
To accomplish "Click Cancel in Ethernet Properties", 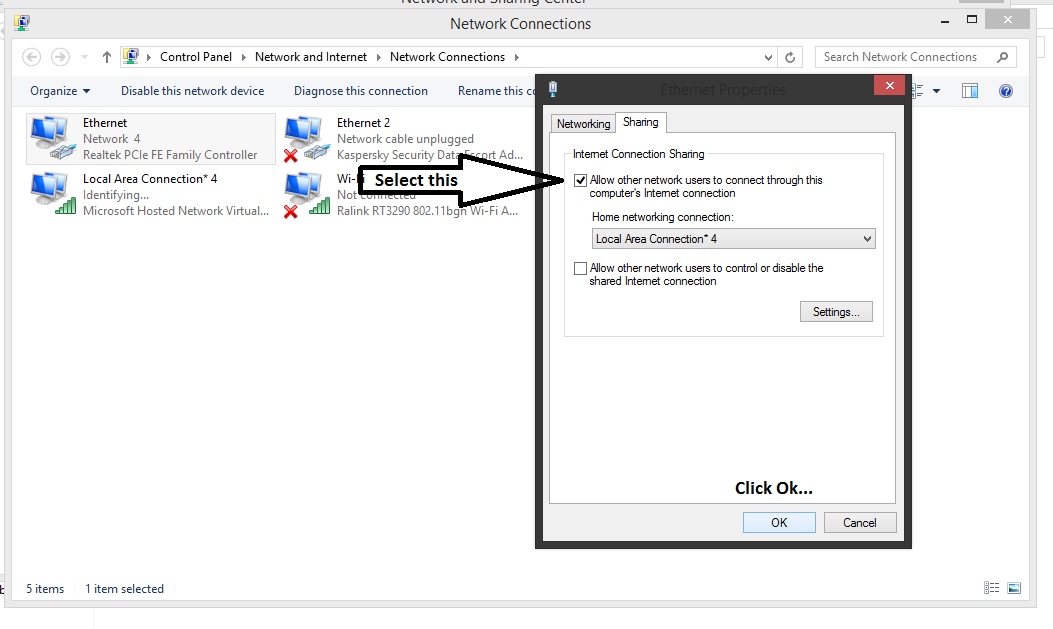I will click(x=860, y=522).
